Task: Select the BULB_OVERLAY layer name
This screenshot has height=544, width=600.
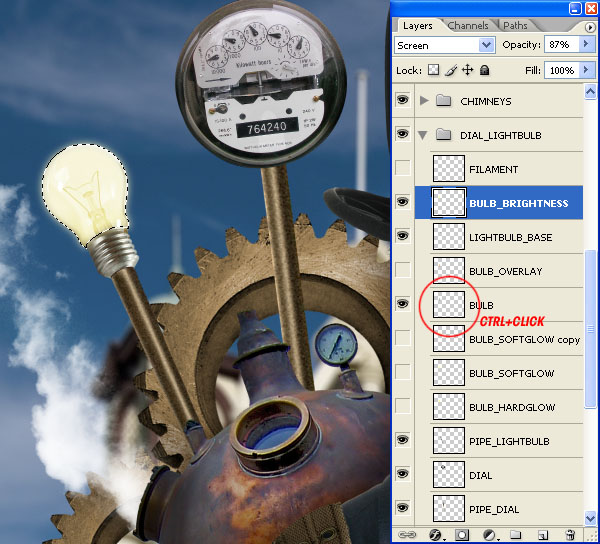Action: [505, 271]
